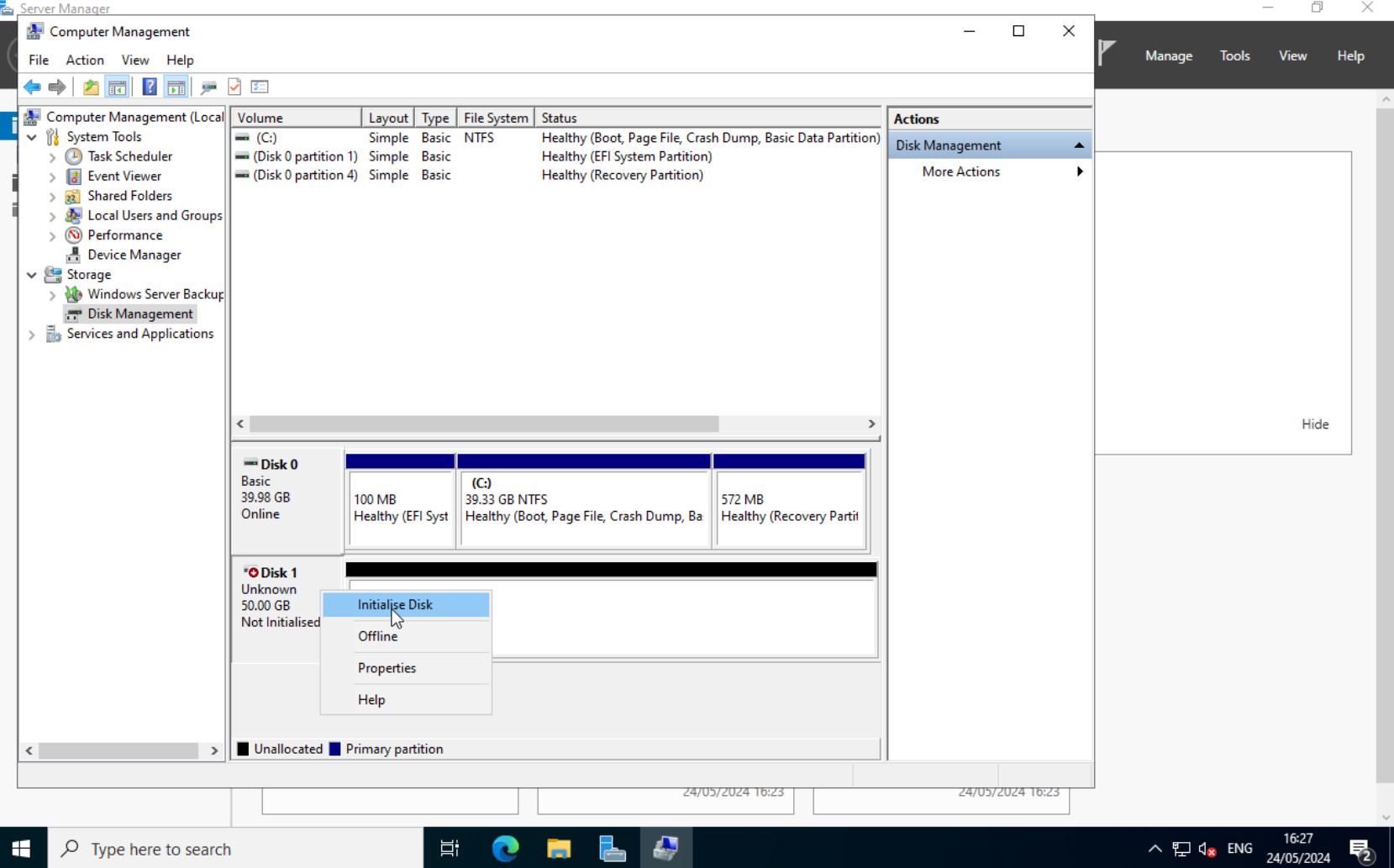Select Local Users and Groups icon
Viewport: 1394px width, 868px height.
(74, 215)
